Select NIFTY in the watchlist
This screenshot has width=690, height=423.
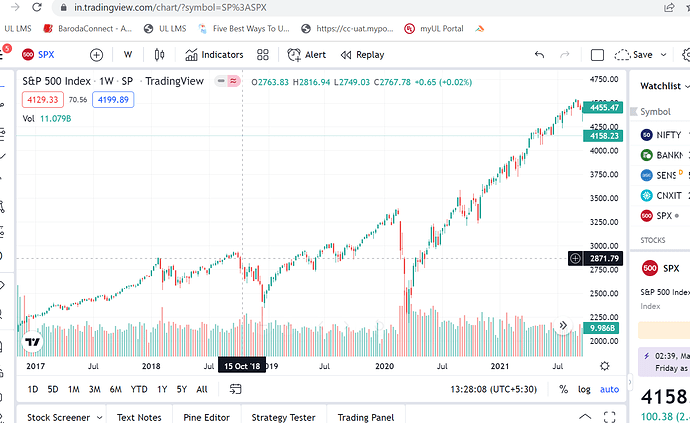668,133
